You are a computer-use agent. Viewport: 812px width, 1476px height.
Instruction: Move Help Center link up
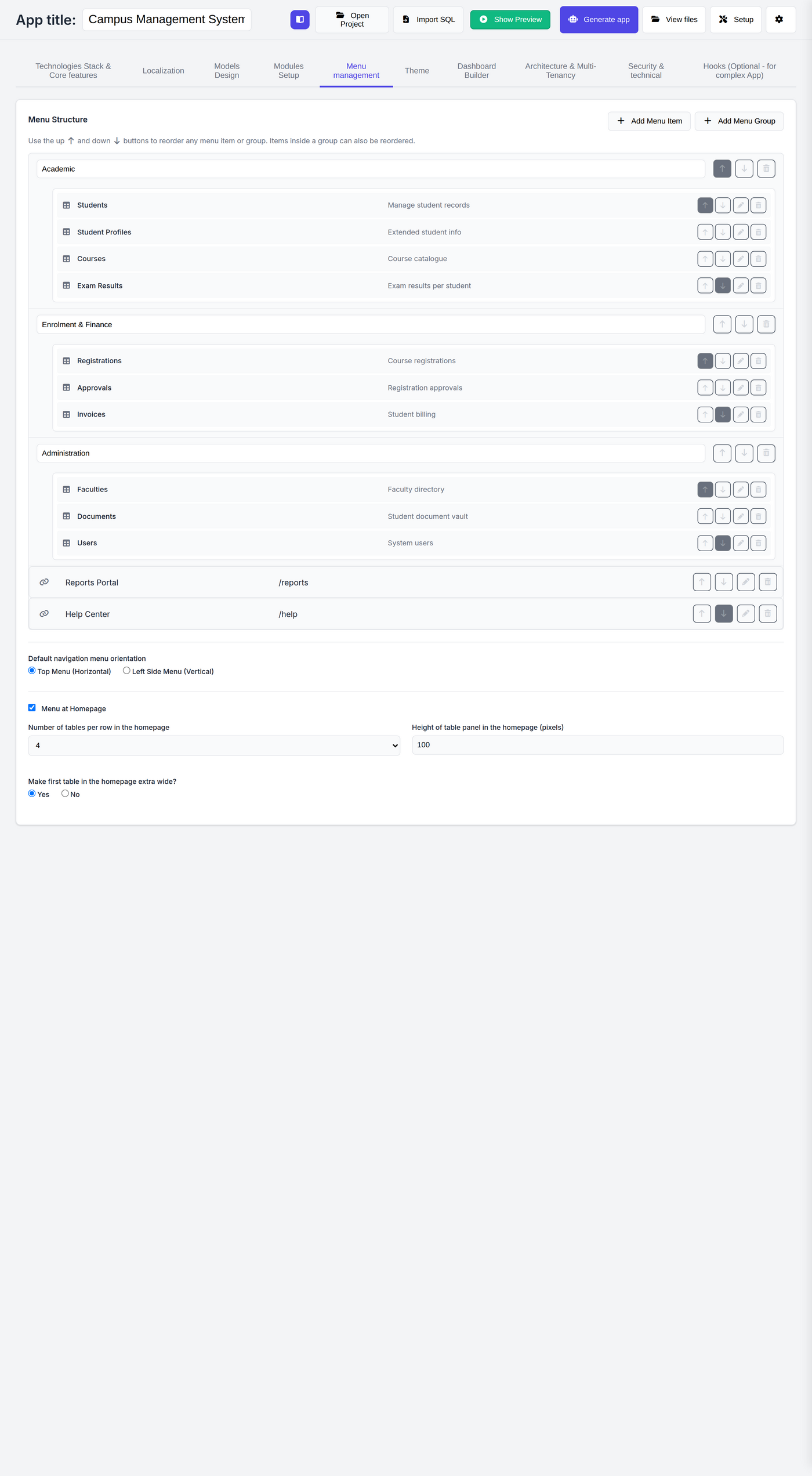pyautogui.click(x=702, y=614)
